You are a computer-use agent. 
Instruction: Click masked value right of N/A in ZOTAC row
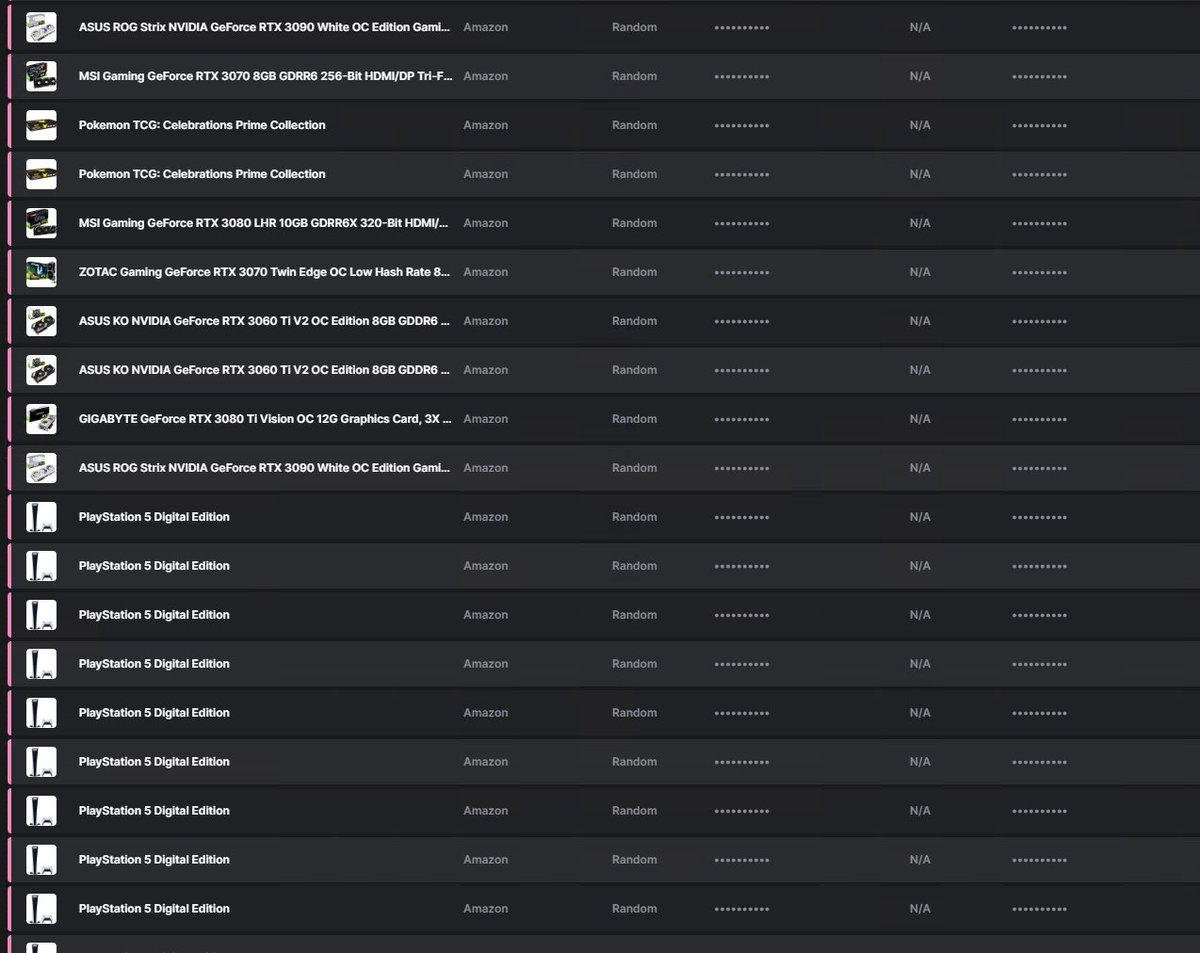pos(1039,273)
